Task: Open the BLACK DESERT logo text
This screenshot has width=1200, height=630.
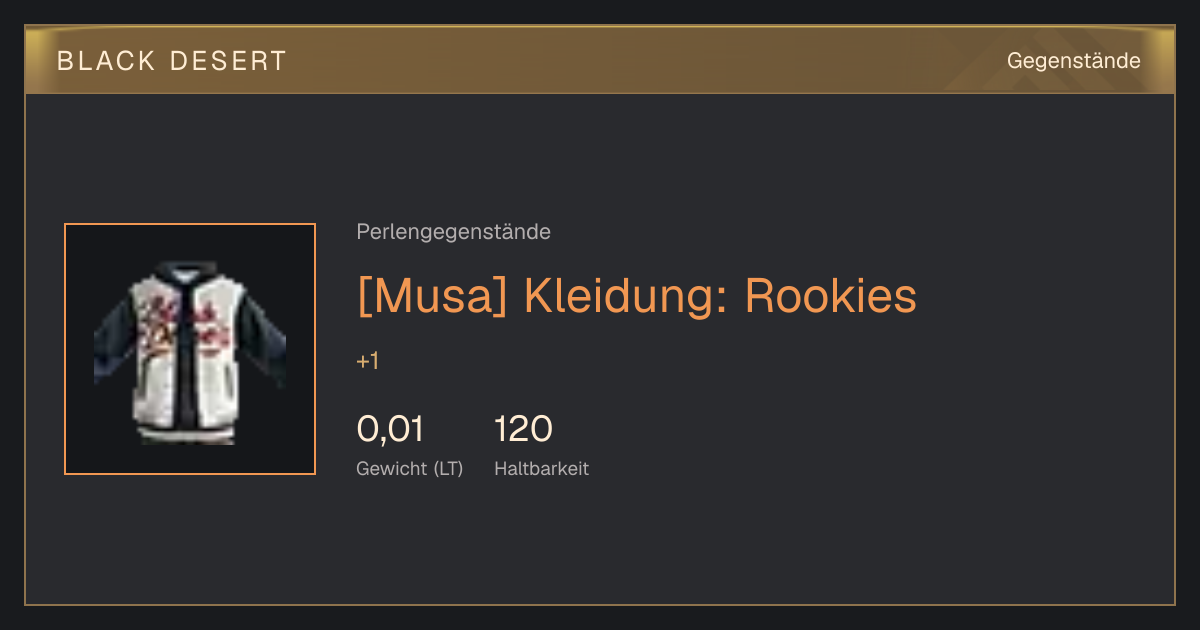Action: [x=171, y=61]
